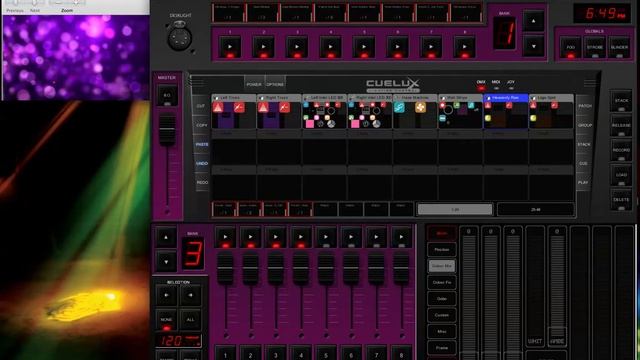Click the LOAD button
Screen dimensions: 640x360
coord(621,175)
